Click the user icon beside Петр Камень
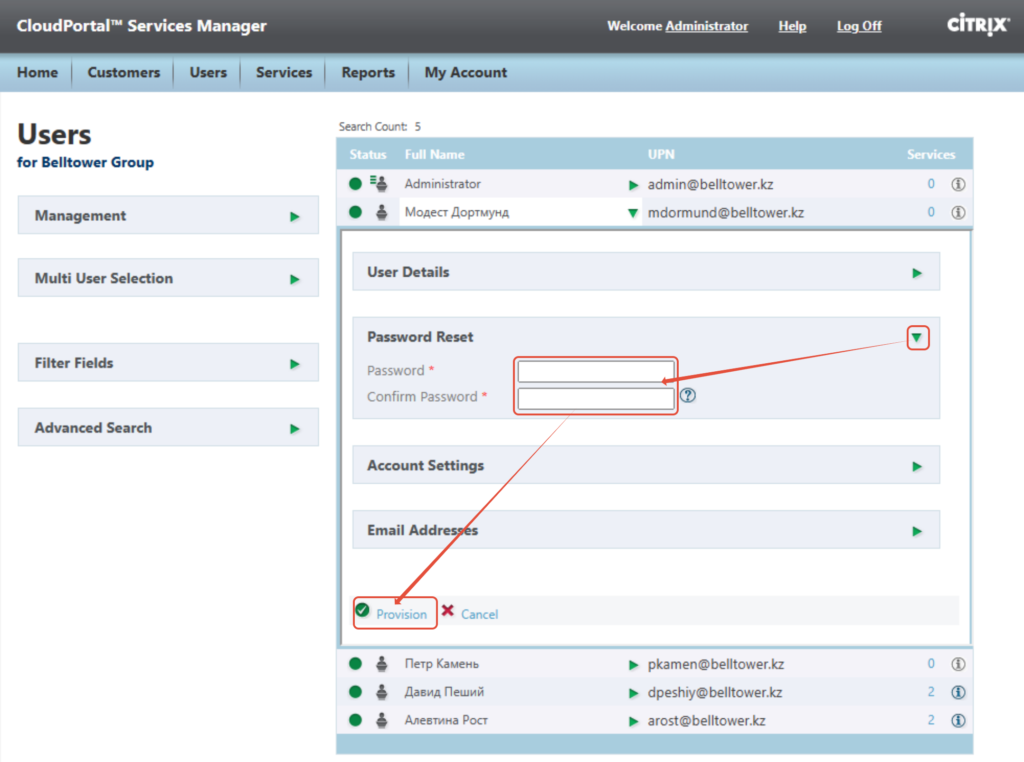 point(382,664)
